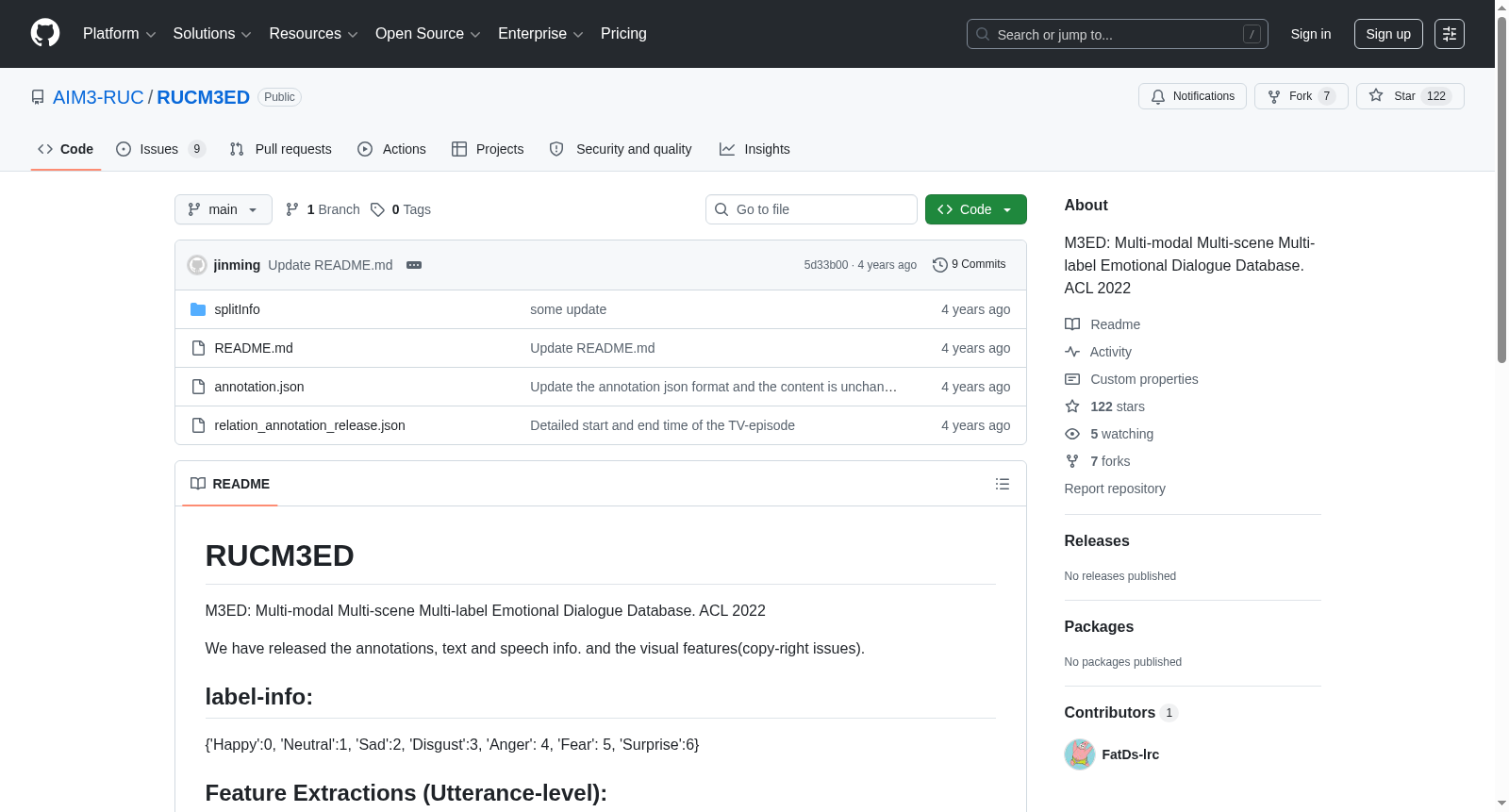Expand commit message ellipsis button
Viewport: 1509px width, 812px height.
click(414, 265)
